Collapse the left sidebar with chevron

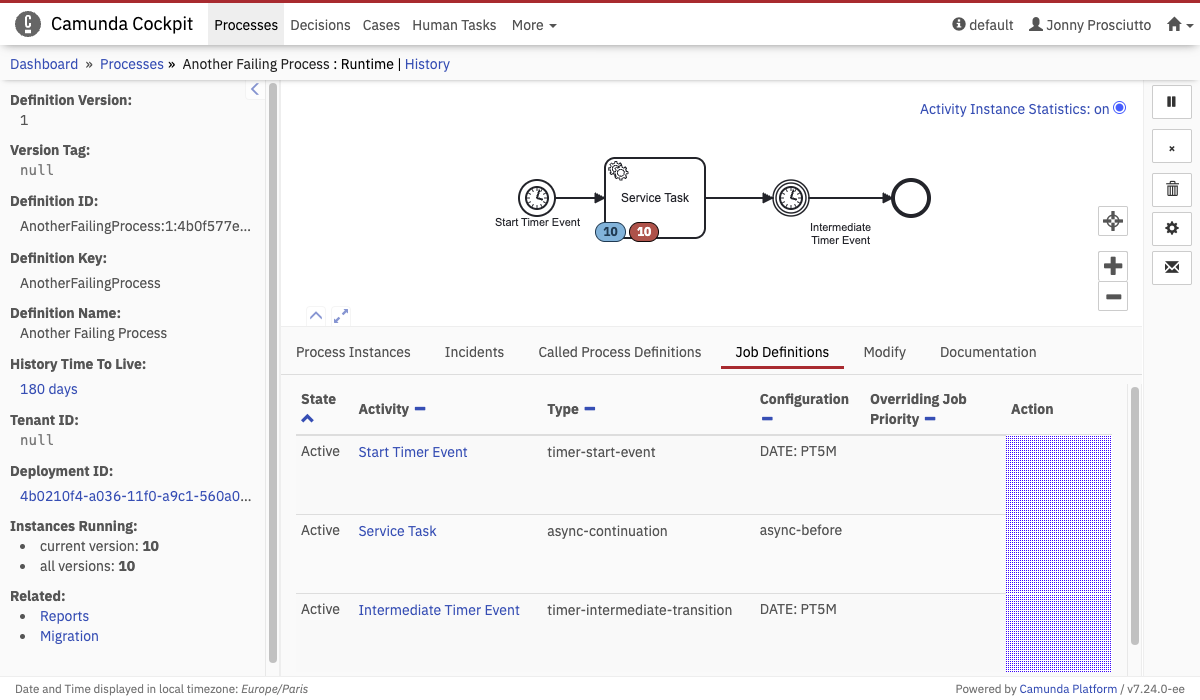click(255, 90)
